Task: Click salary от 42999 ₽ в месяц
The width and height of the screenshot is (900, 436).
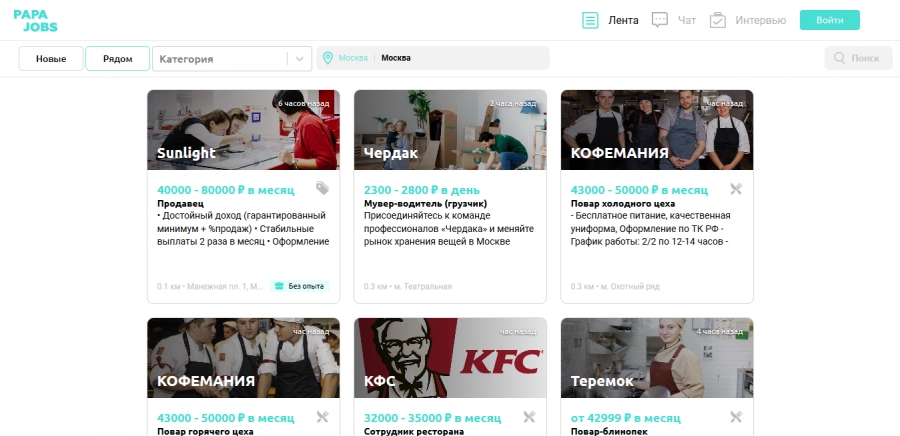Action: coord(626,418)
